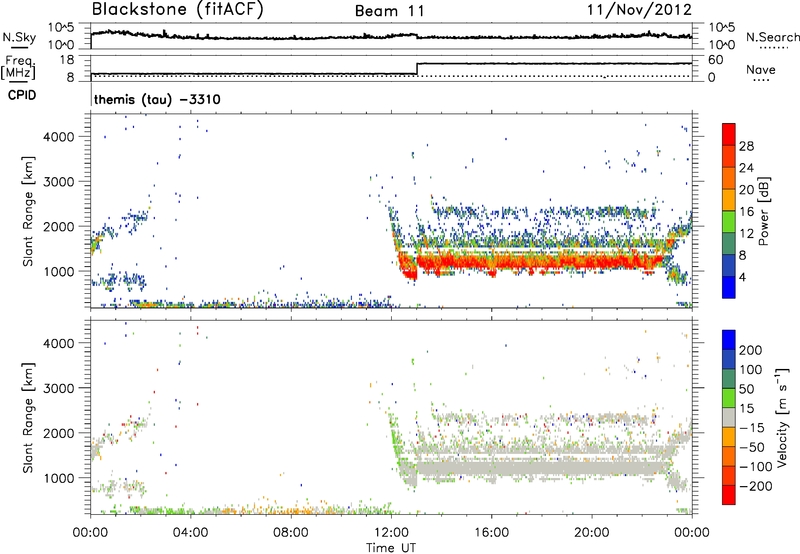Screen dimensions: 800x554
Task: Click the "Blackstone (fitACF)" plot title
Action: [177, 9]
